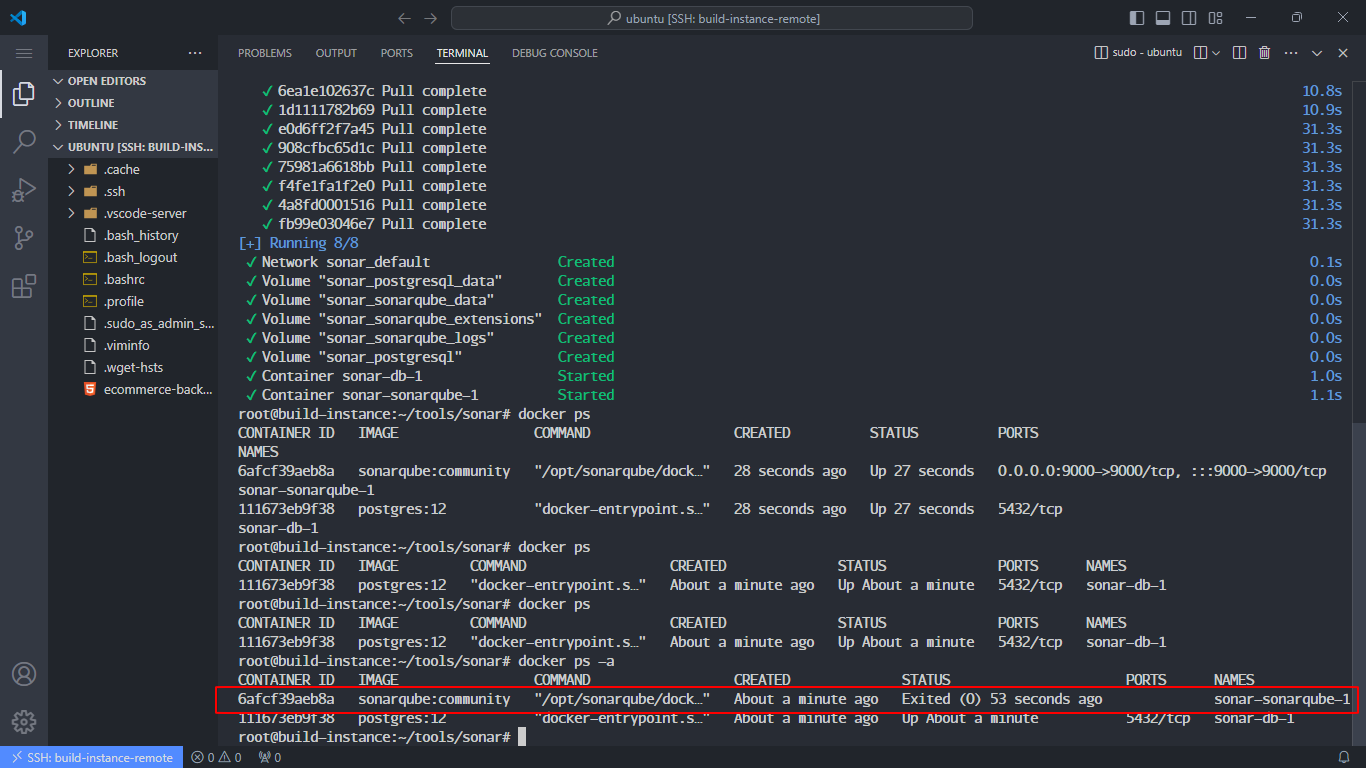Click sonar-sonarqube-1 name in highlighted row
The width and height of the screenshot is (1366, 768).
(1282, 699)
